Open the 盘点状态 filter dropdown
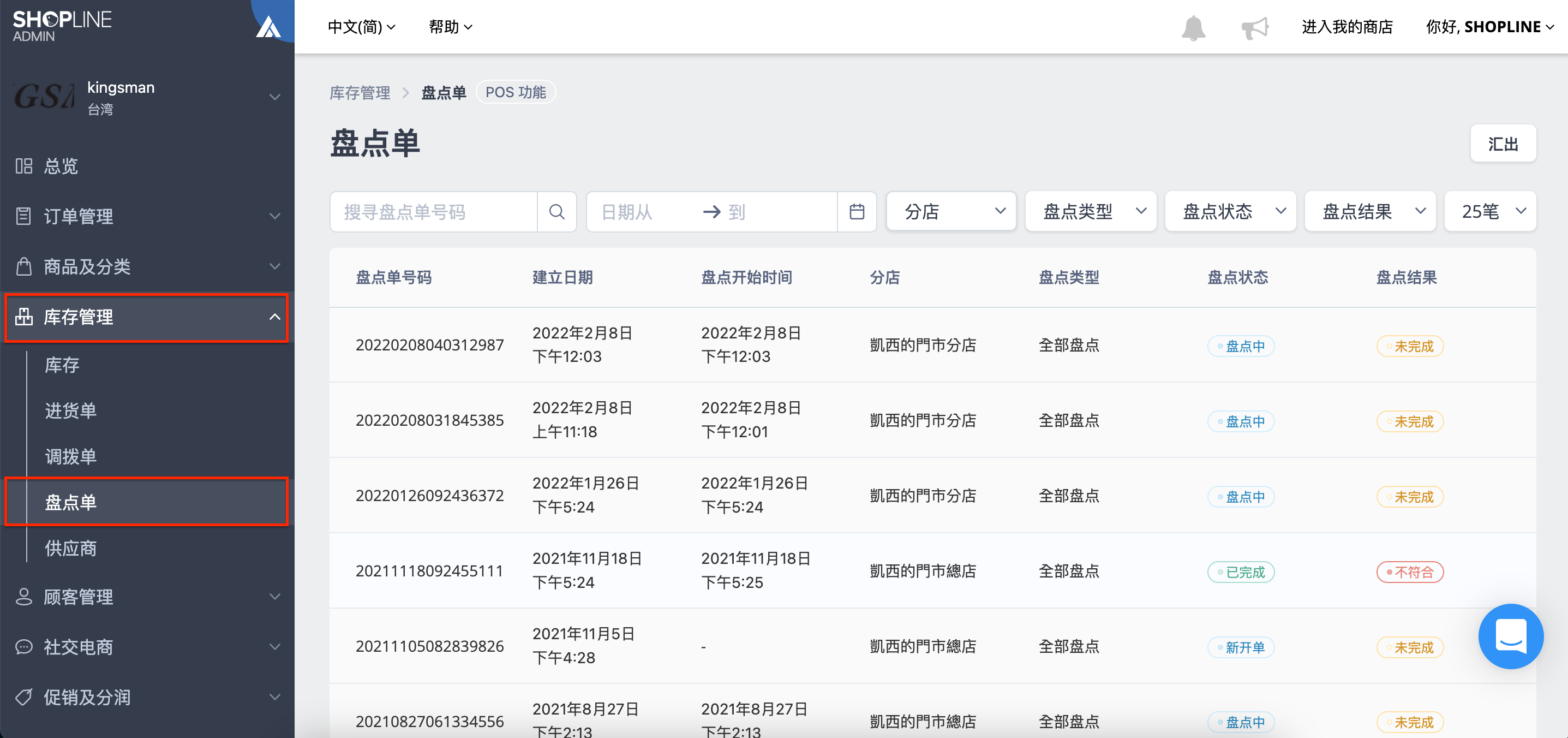This screenshot has height=738, width=1568. [x=1230, y=211]
